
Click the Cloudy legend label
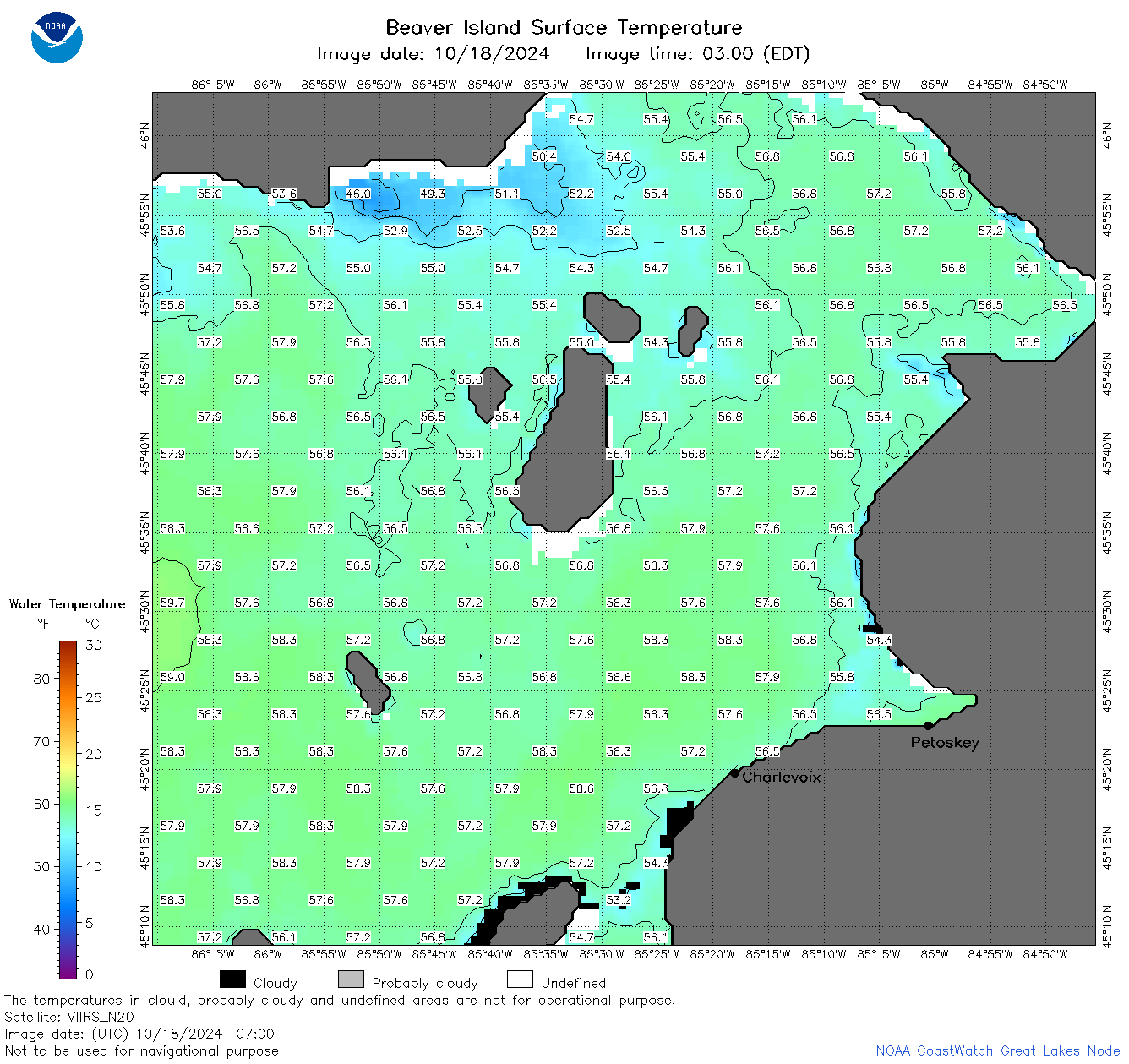pyautogui.click(x=275, y=983)
